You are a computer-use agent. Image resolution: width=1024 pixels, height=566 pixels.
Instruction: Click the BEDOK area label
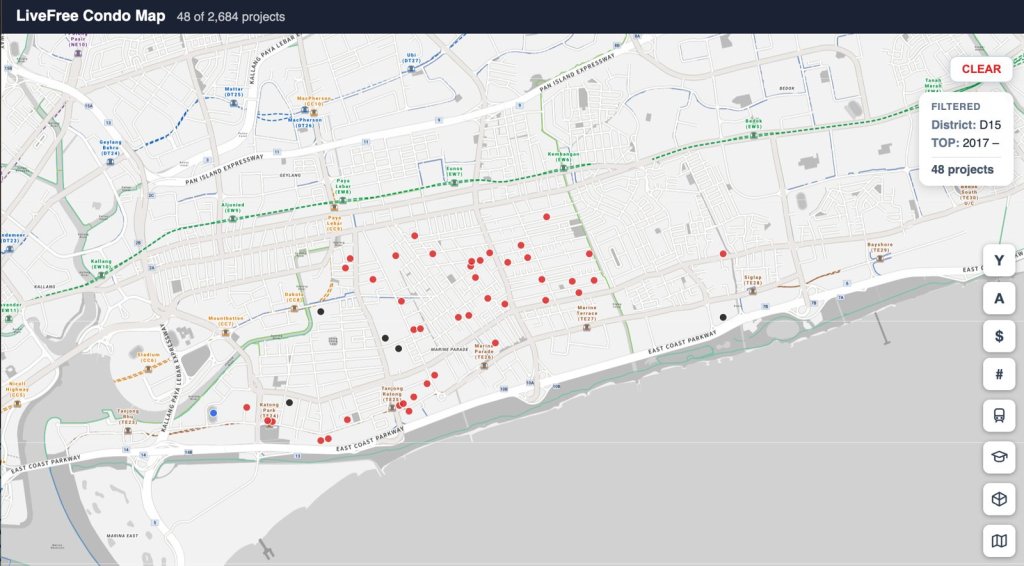pos(787,88)
